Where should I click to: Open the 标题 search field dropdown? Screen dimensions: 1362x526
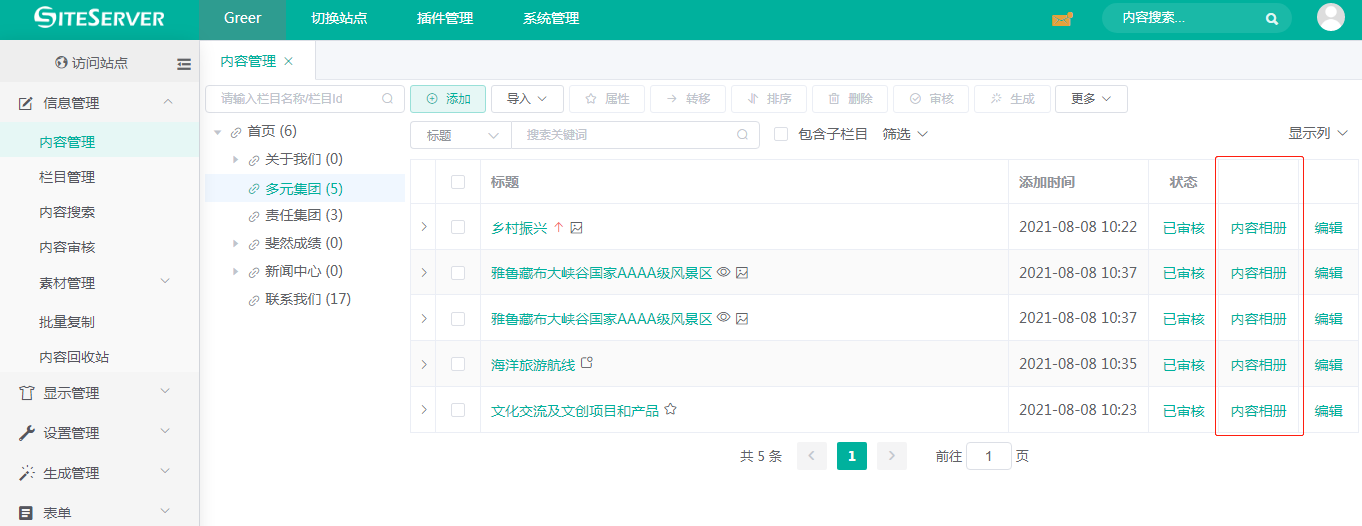point(461,135)
